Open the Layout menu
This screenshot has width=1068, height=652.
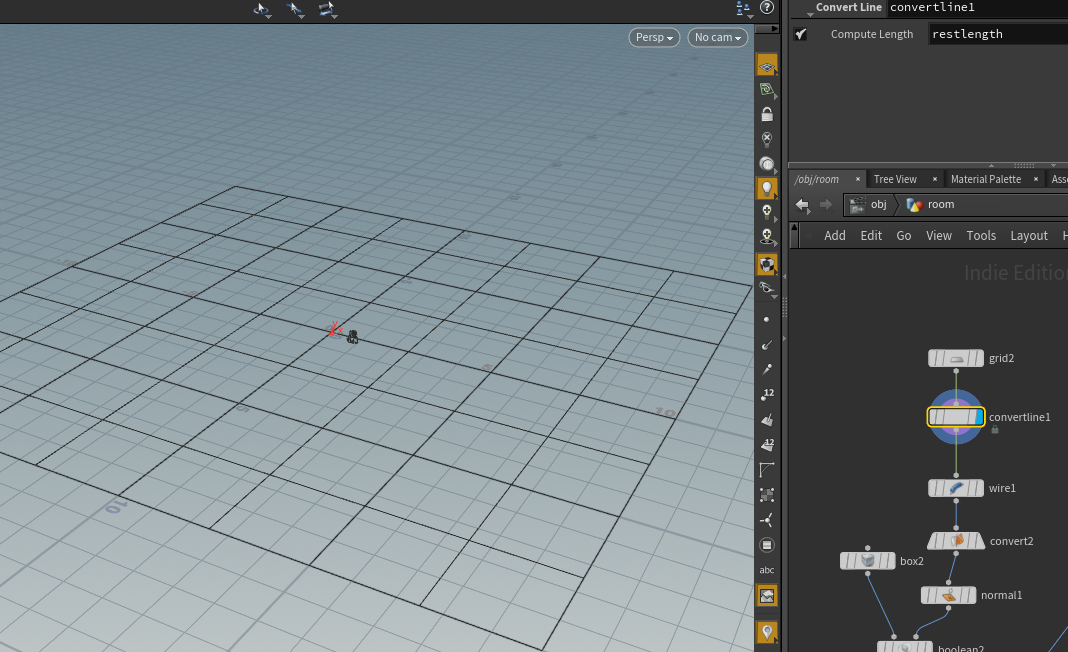pos(1028,236)
